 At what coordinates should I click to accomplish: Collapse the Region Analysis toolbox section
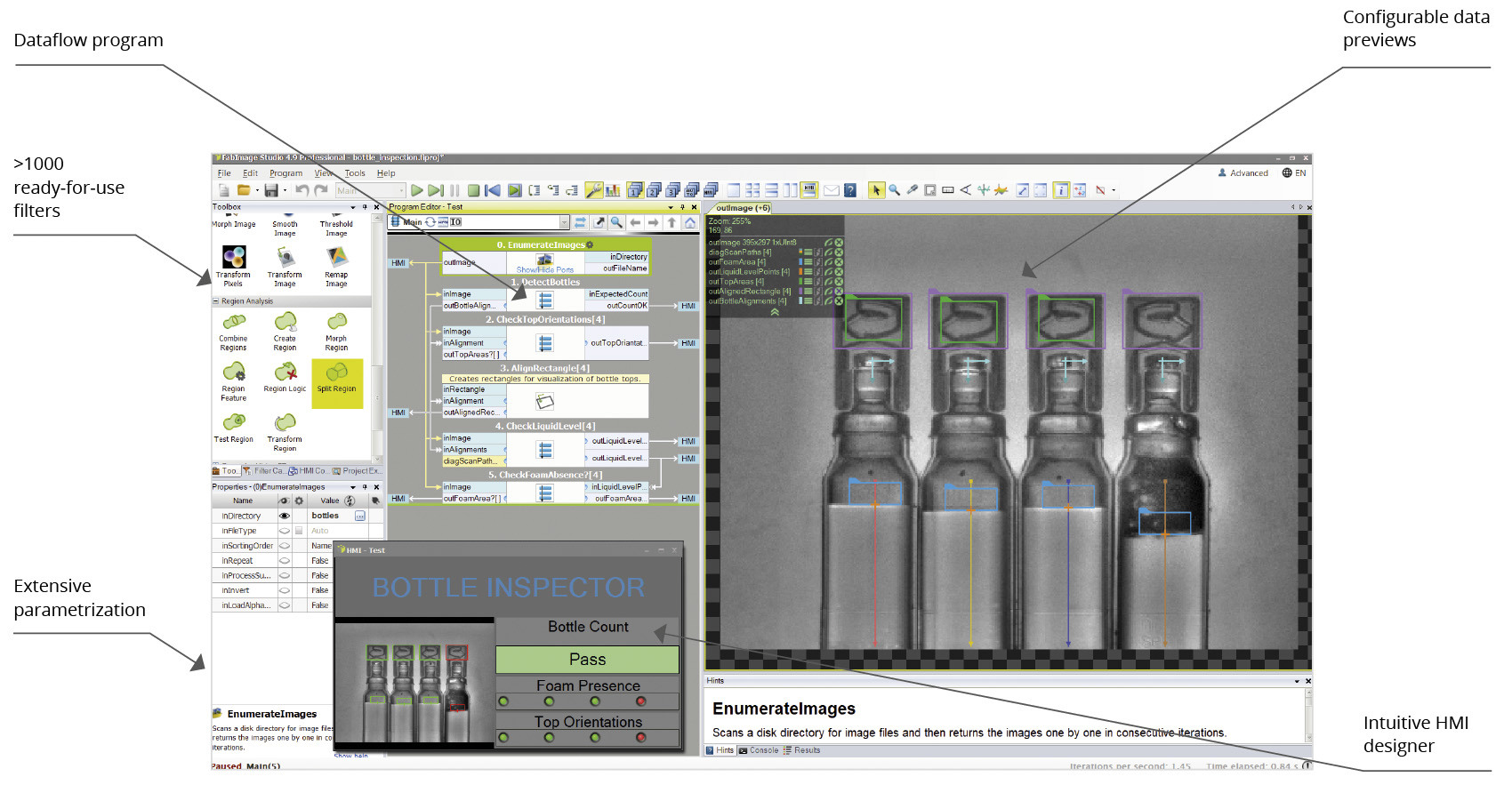[215, 301]
